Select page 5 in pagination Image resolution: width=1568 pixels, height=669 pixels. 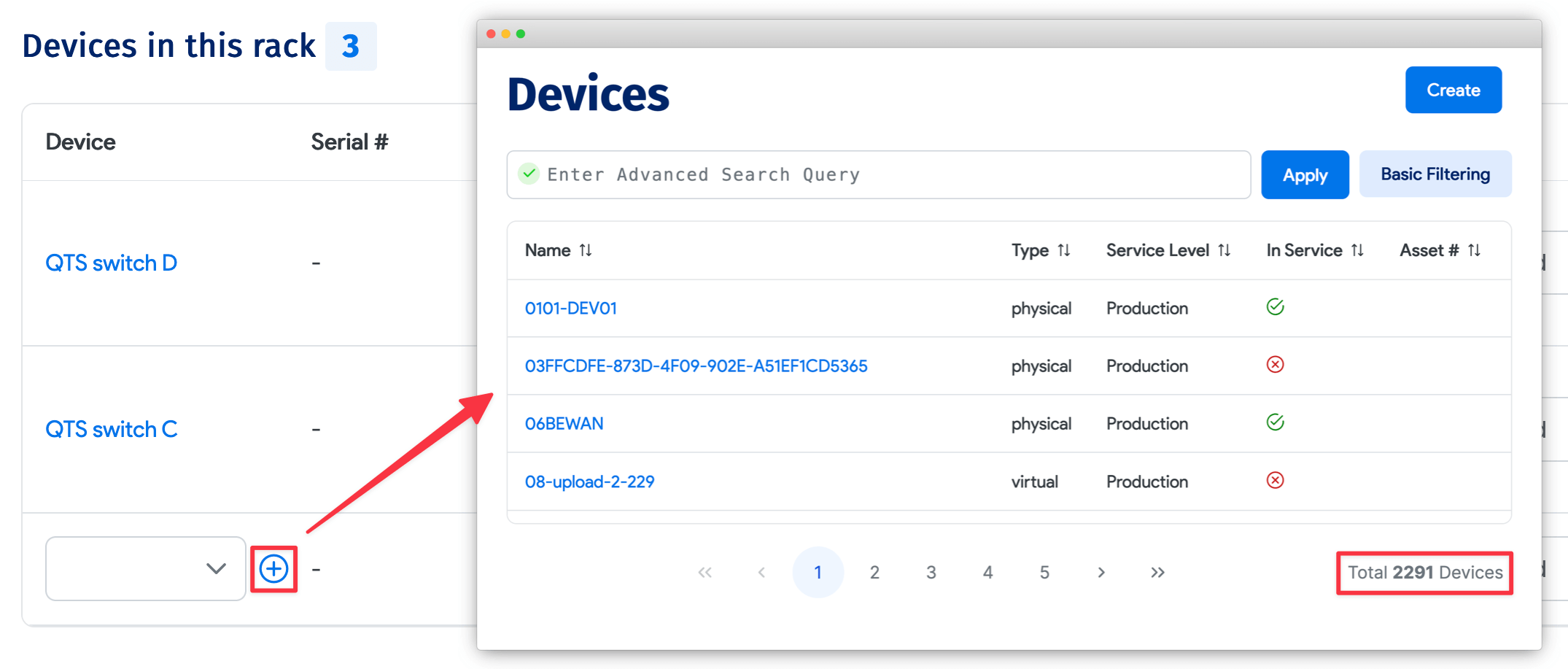[x=1044, y=573]
